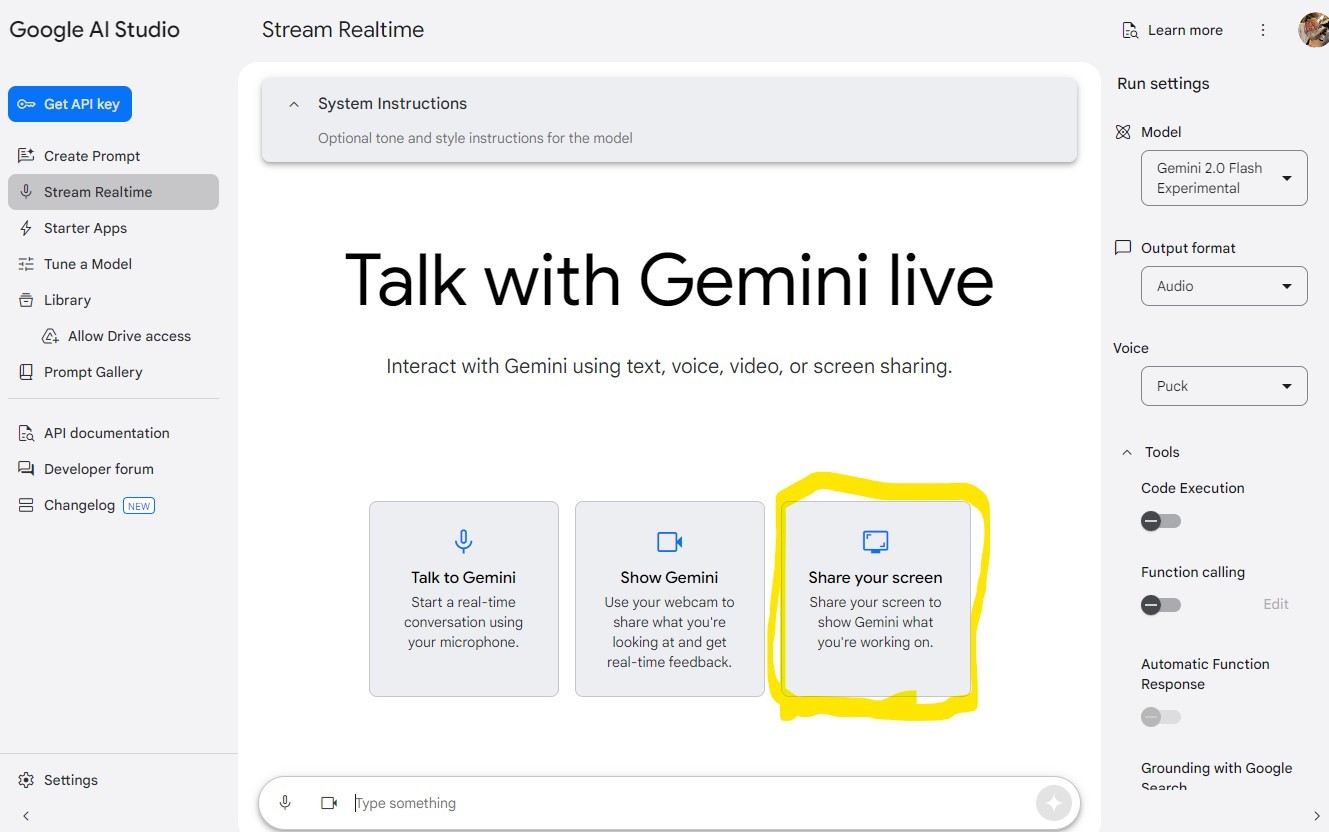Collapse the System Instructions panel
Screen dimensions: 1329x832
[x=294, y=104]
